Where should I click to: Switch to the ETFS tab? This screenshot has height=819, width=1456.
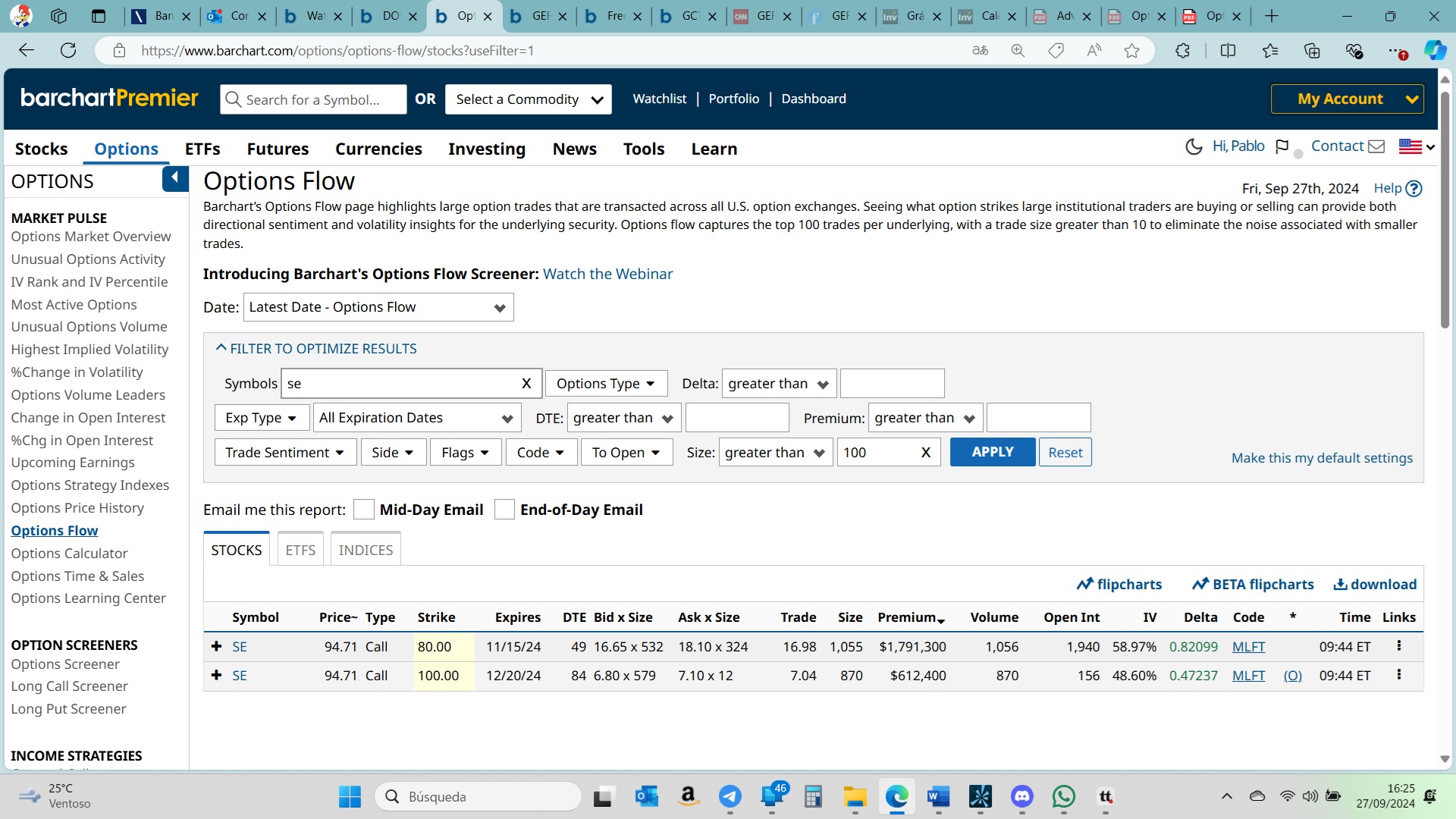300,550
